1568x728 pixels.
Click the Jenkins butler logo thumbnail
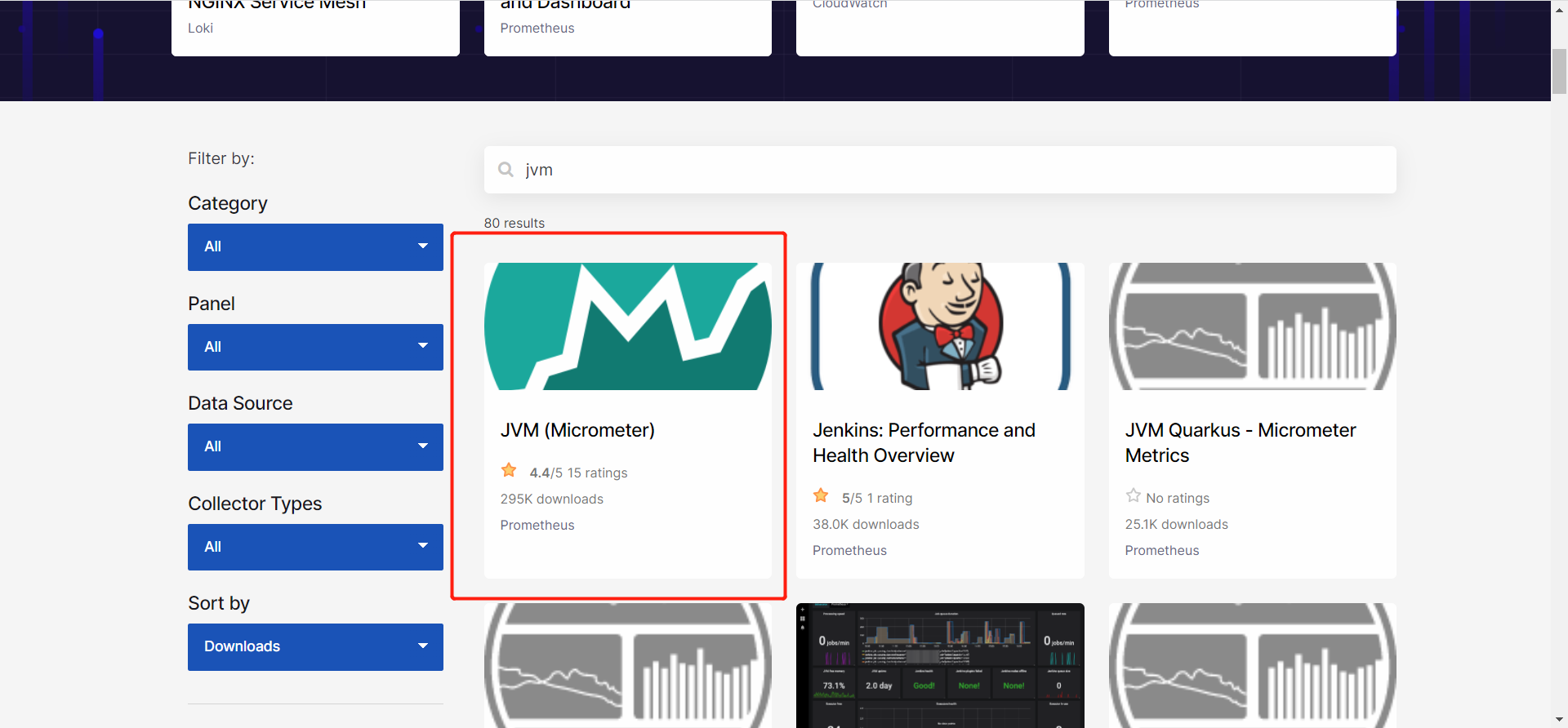940,326
